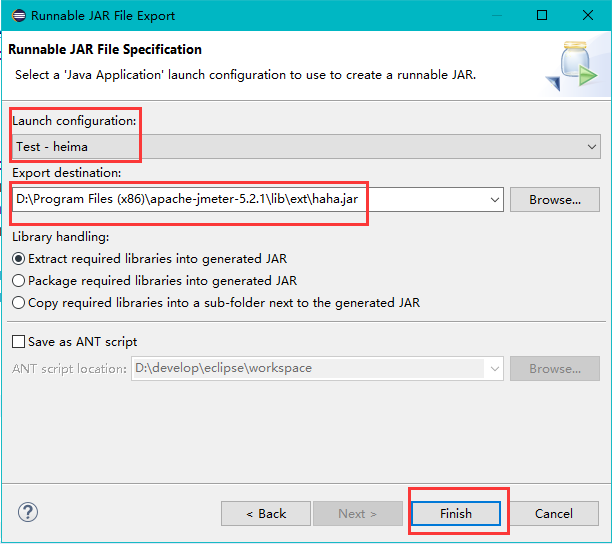Click the 'Launch configuration:' label

pyautogui.click(x=74, y=121)
